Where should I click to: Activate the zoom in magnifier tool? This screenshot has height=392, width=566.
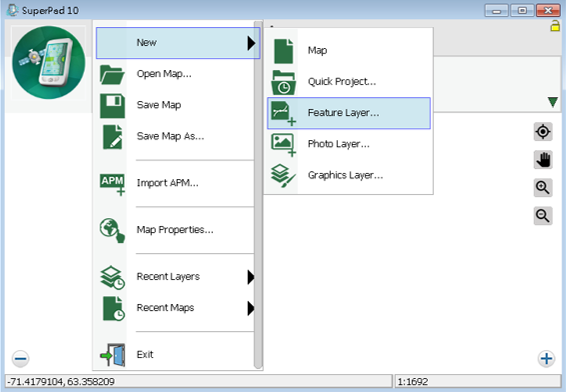tap(543, 188)
